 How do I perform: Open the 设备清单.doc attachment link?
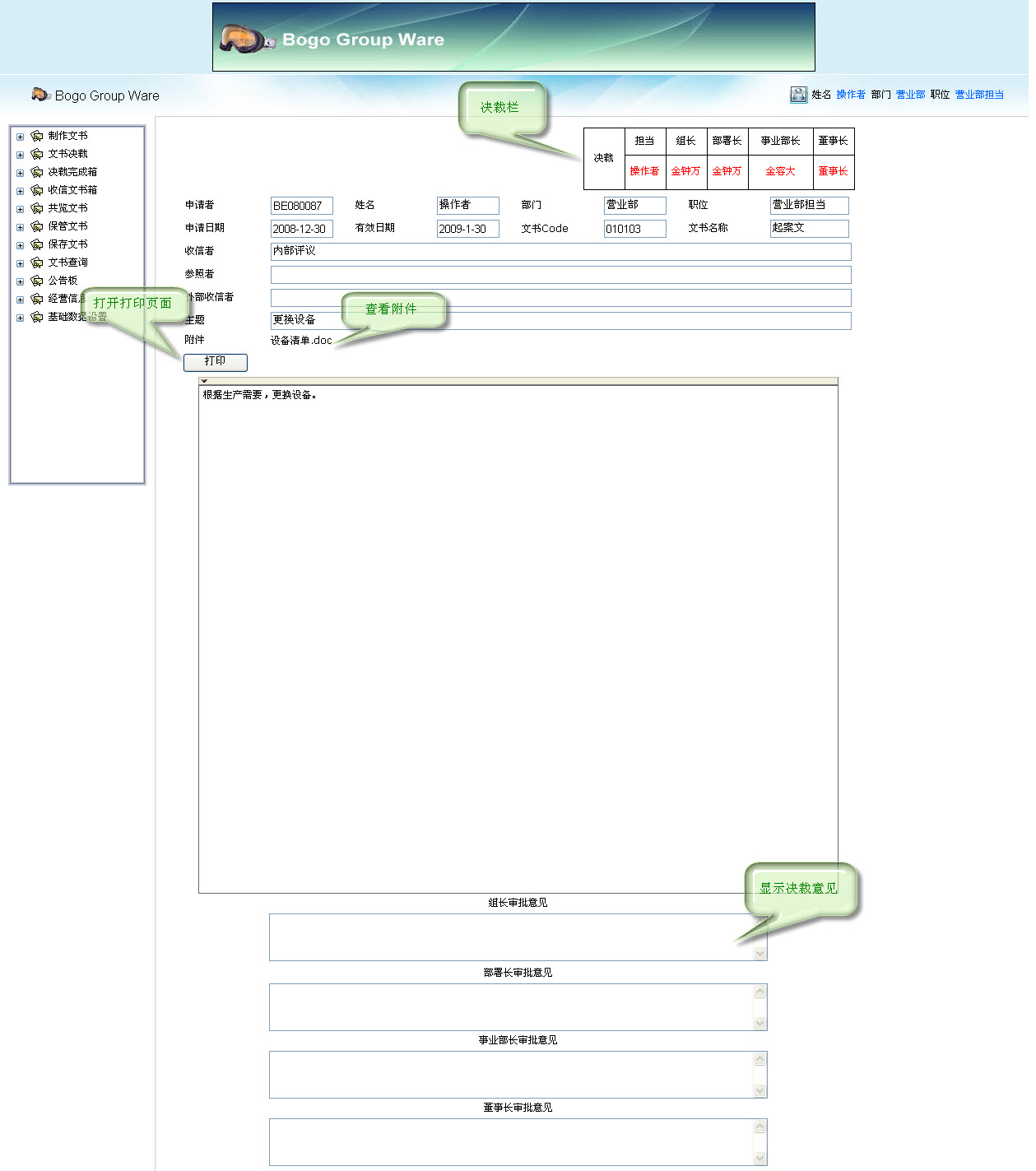[300, 339]
